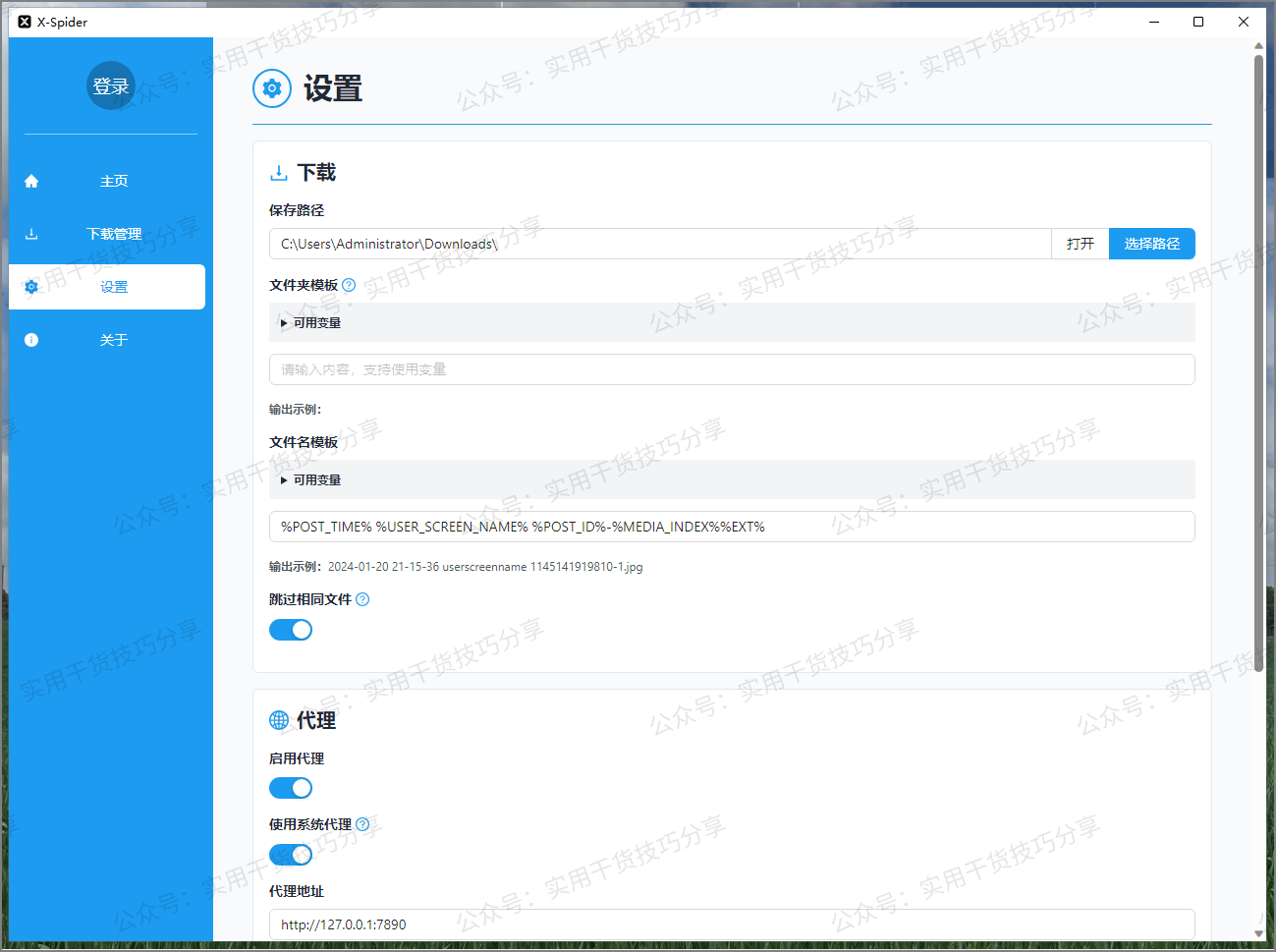Switch to the 下载管理 section

114,234
